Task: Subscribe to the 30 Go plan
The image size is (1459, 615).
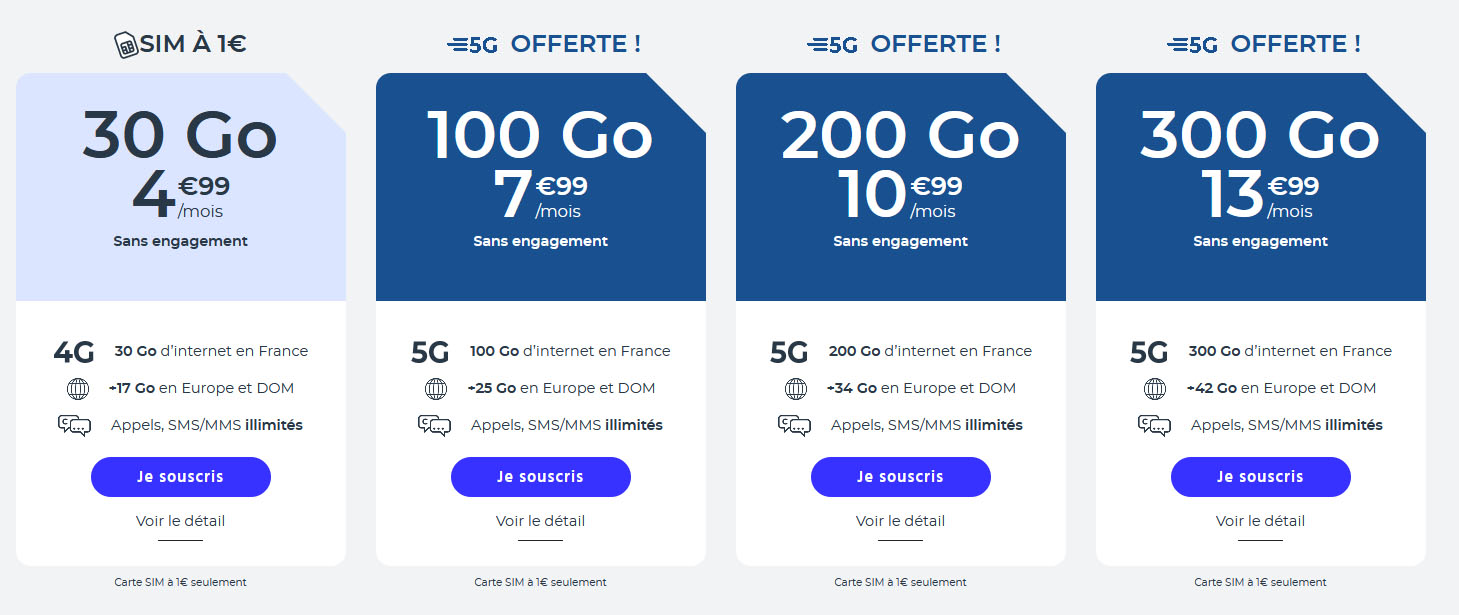Action: point(181,477)
